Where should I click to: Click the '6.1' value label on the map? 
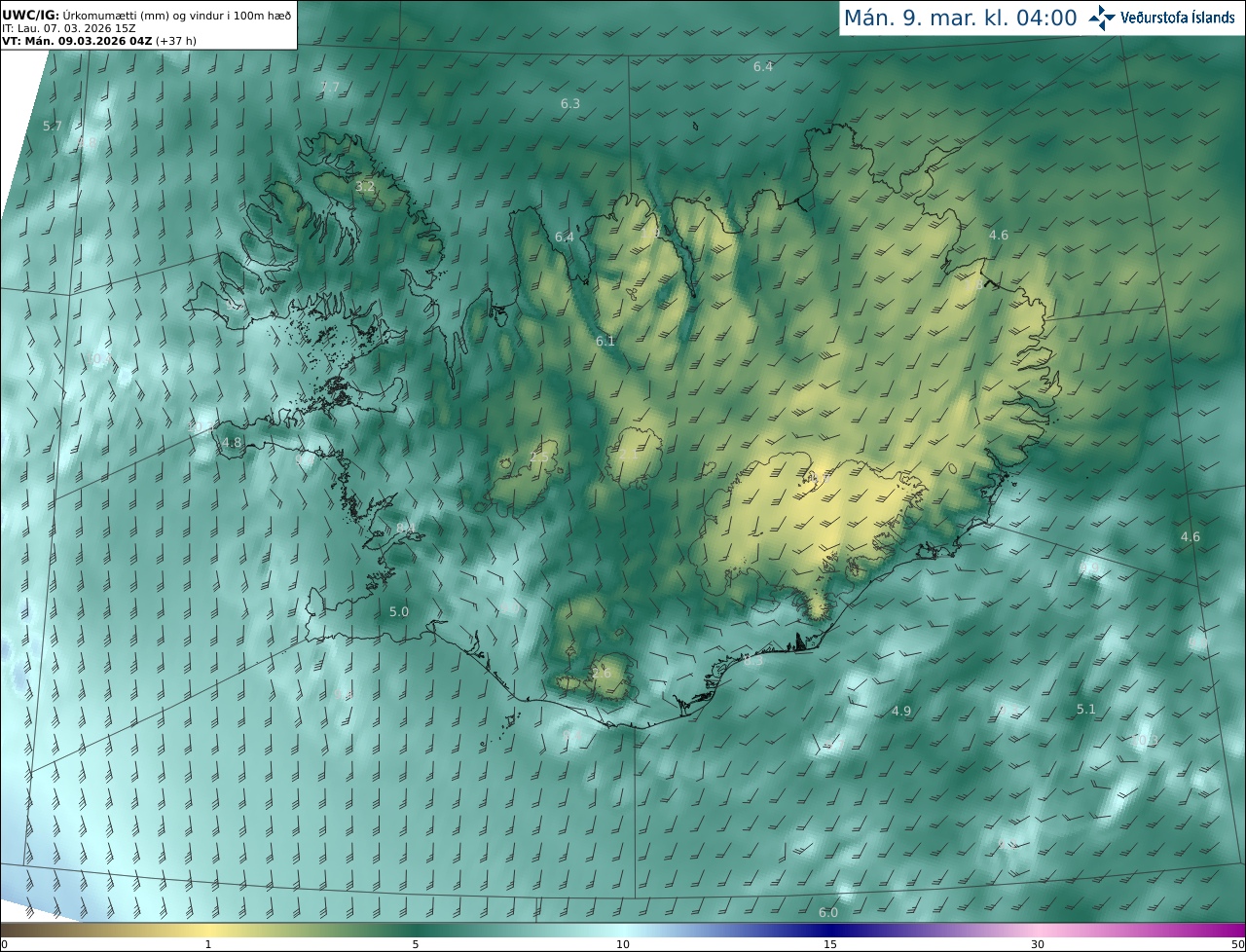[605, 341]
